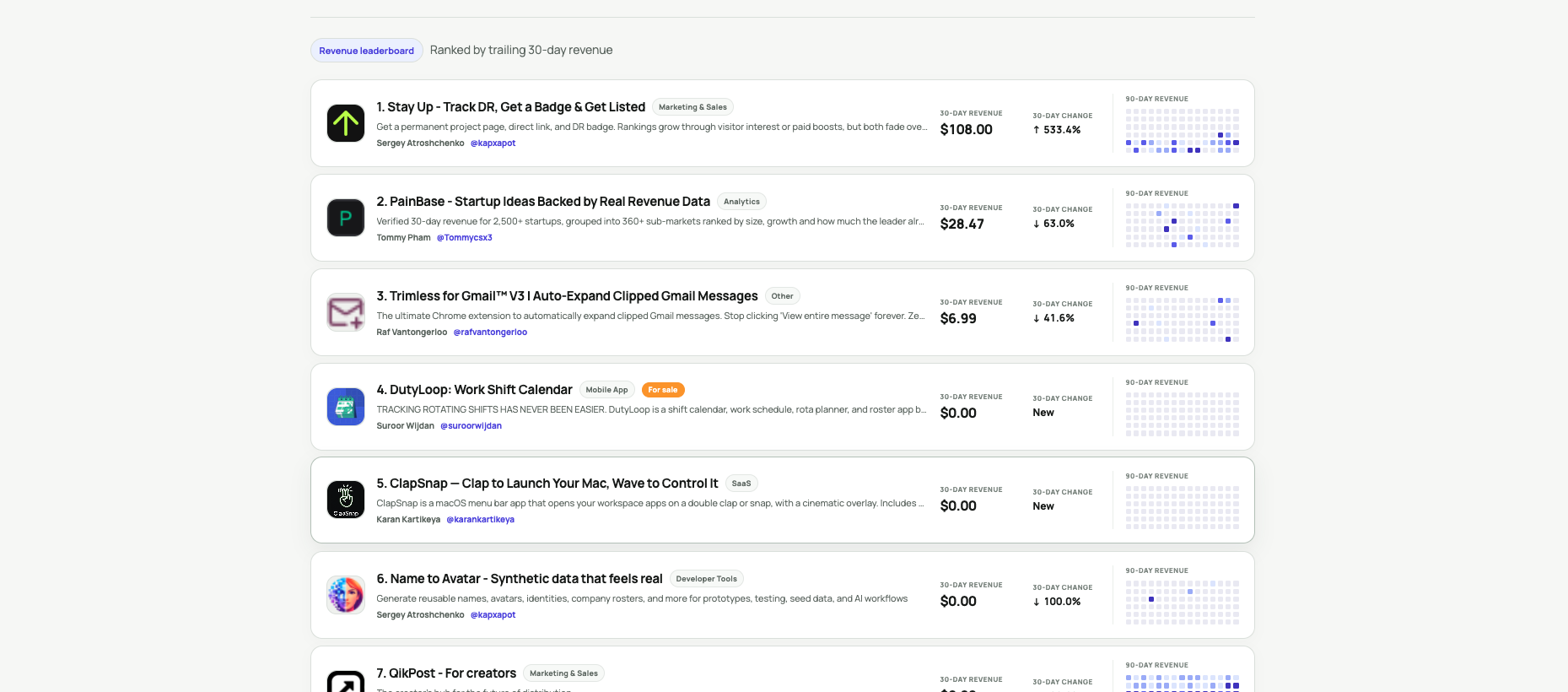Click the For sale badge on DutyLoop
Screen dimensions: 1568x692
pyautogui.click(x=663, y=390)
